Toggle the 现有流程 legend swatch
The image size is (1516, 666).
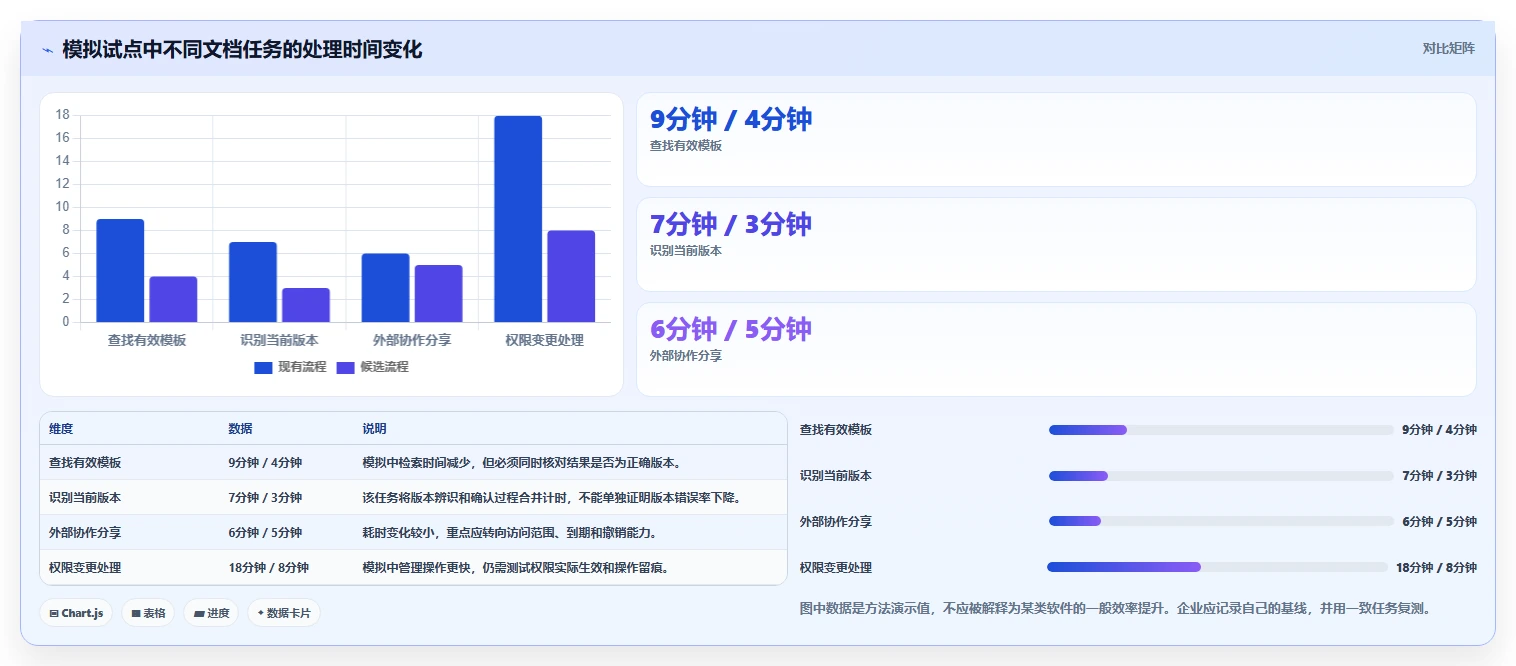coord(263,367)
